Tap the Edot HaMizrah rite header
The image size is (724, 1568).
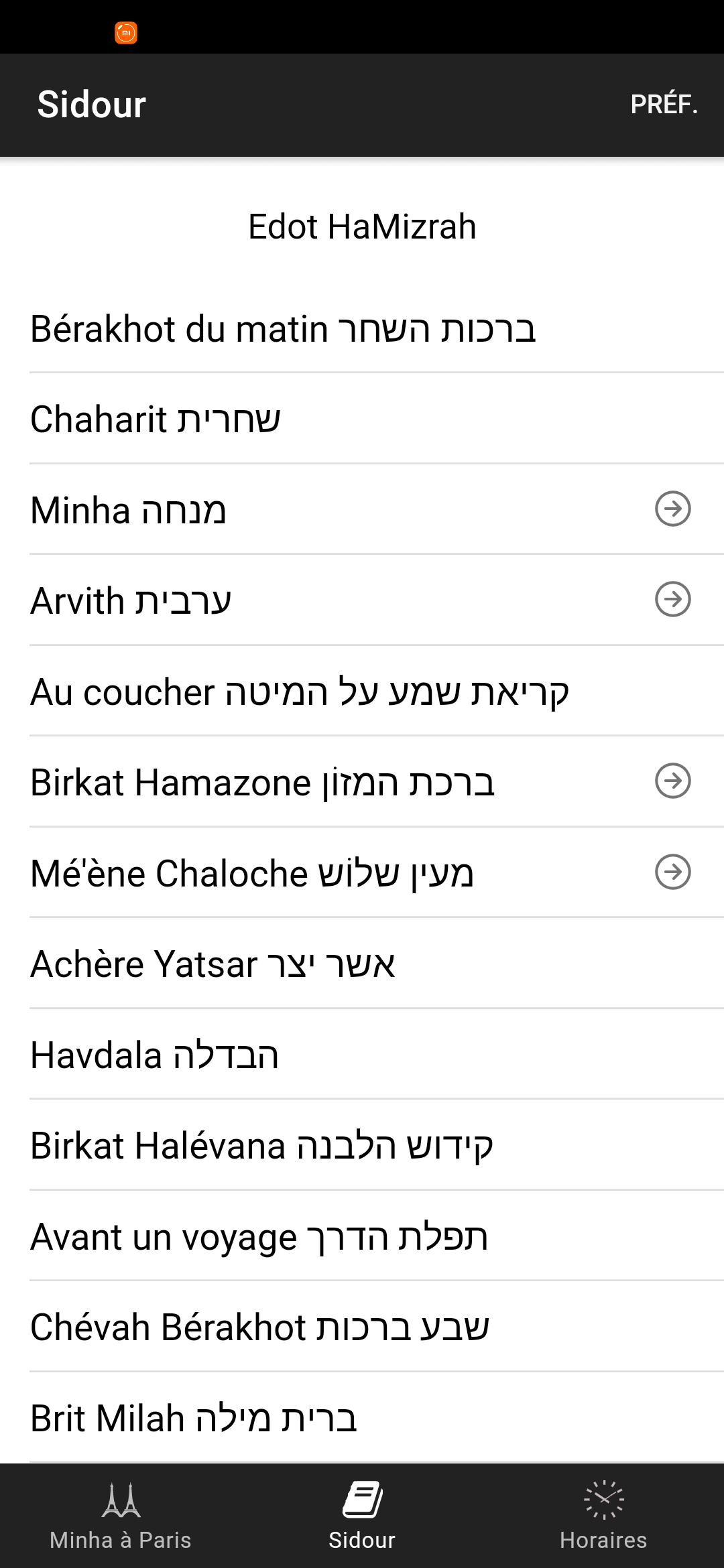tap(362, 226)
